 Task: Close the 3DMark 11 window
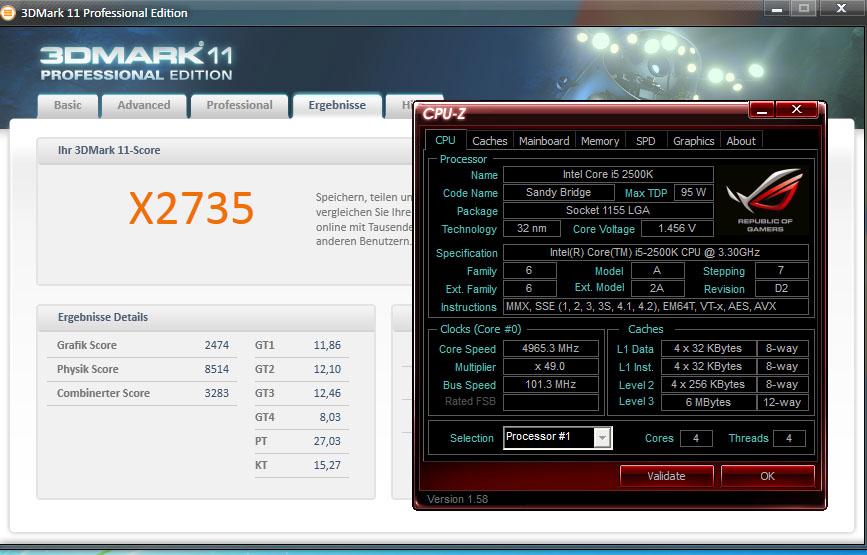pos(842,8)
